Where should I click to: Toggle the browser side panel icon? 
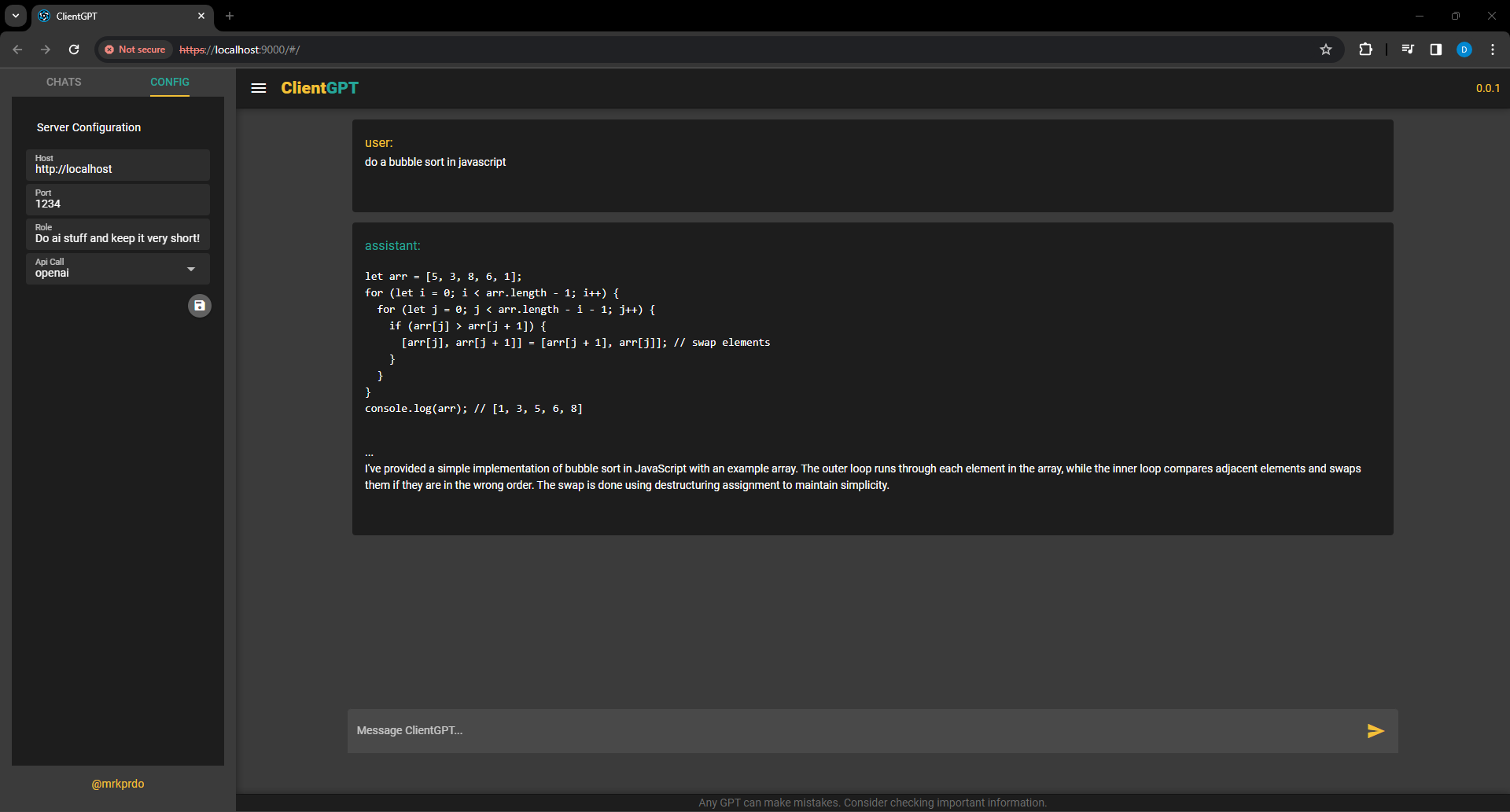1436,50
